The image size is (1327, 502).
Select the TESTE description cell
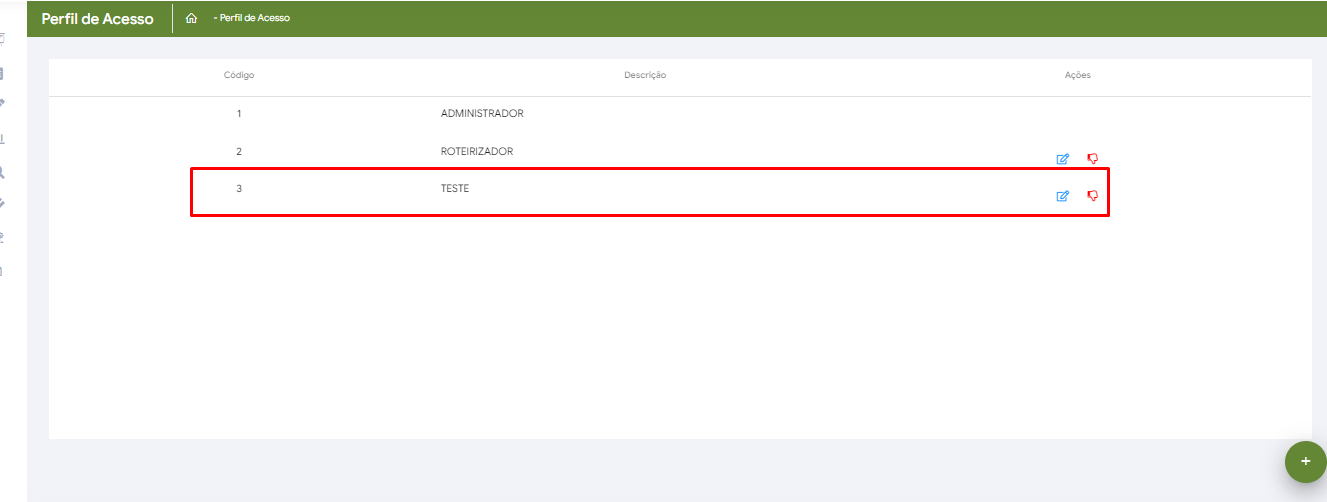(455, 188)
